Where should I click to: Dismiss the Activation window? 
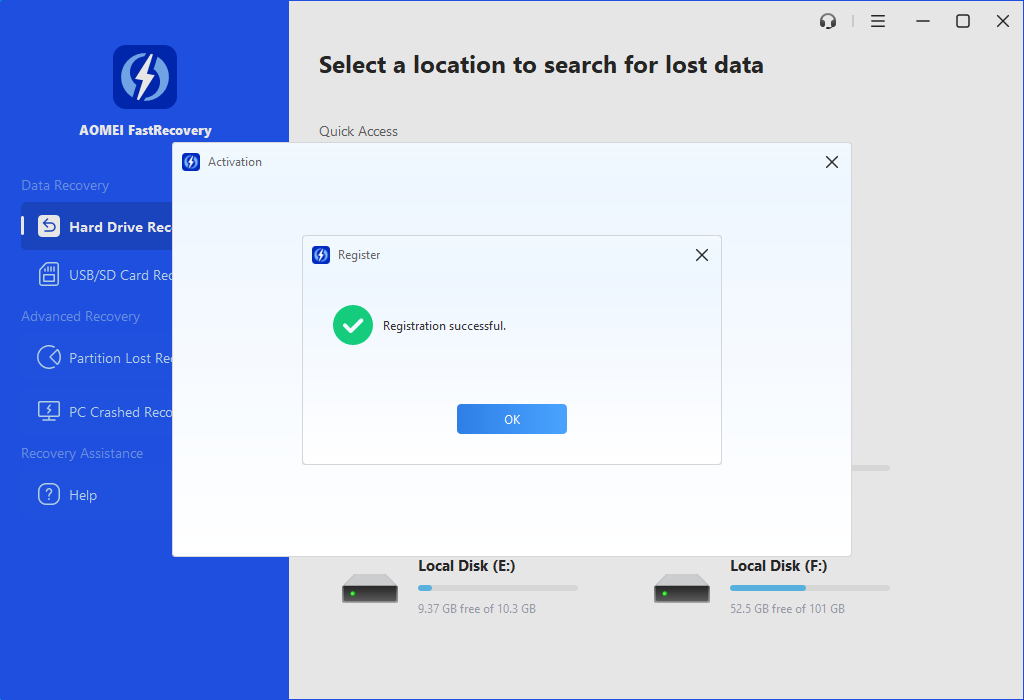coord(831,162)
